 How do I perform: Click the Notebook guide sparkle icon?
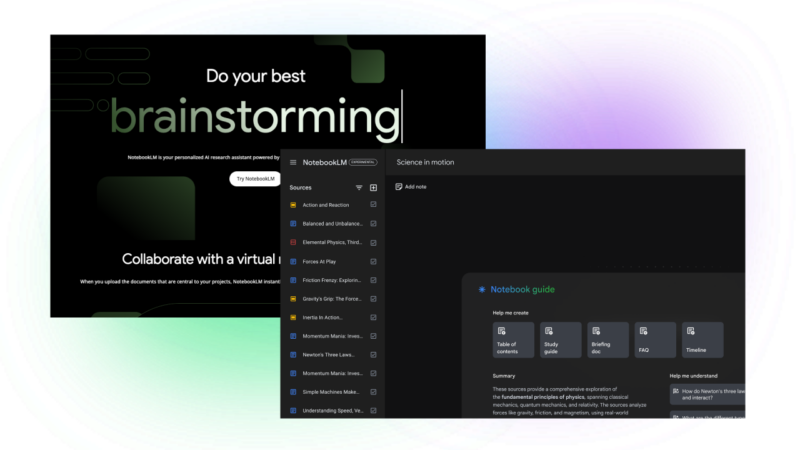(481, 290)
